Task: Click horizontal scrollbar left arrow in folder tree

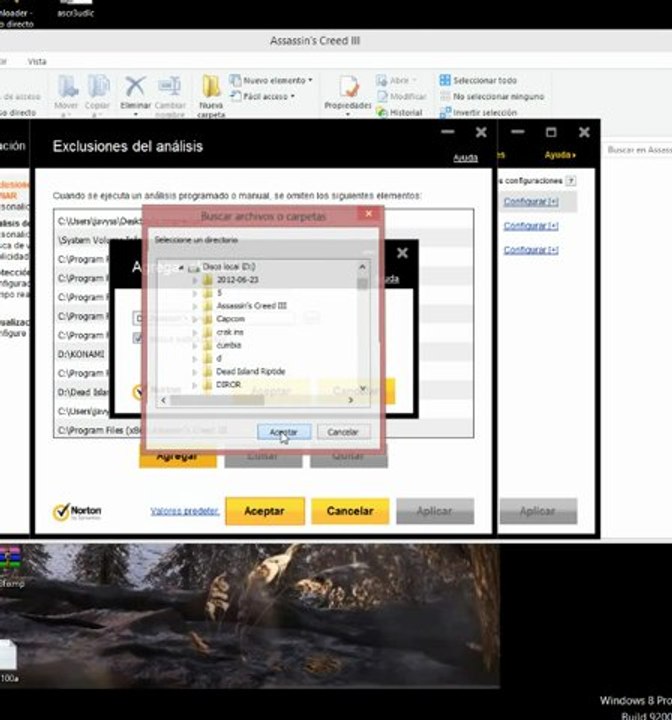Action: pos(164,400)
